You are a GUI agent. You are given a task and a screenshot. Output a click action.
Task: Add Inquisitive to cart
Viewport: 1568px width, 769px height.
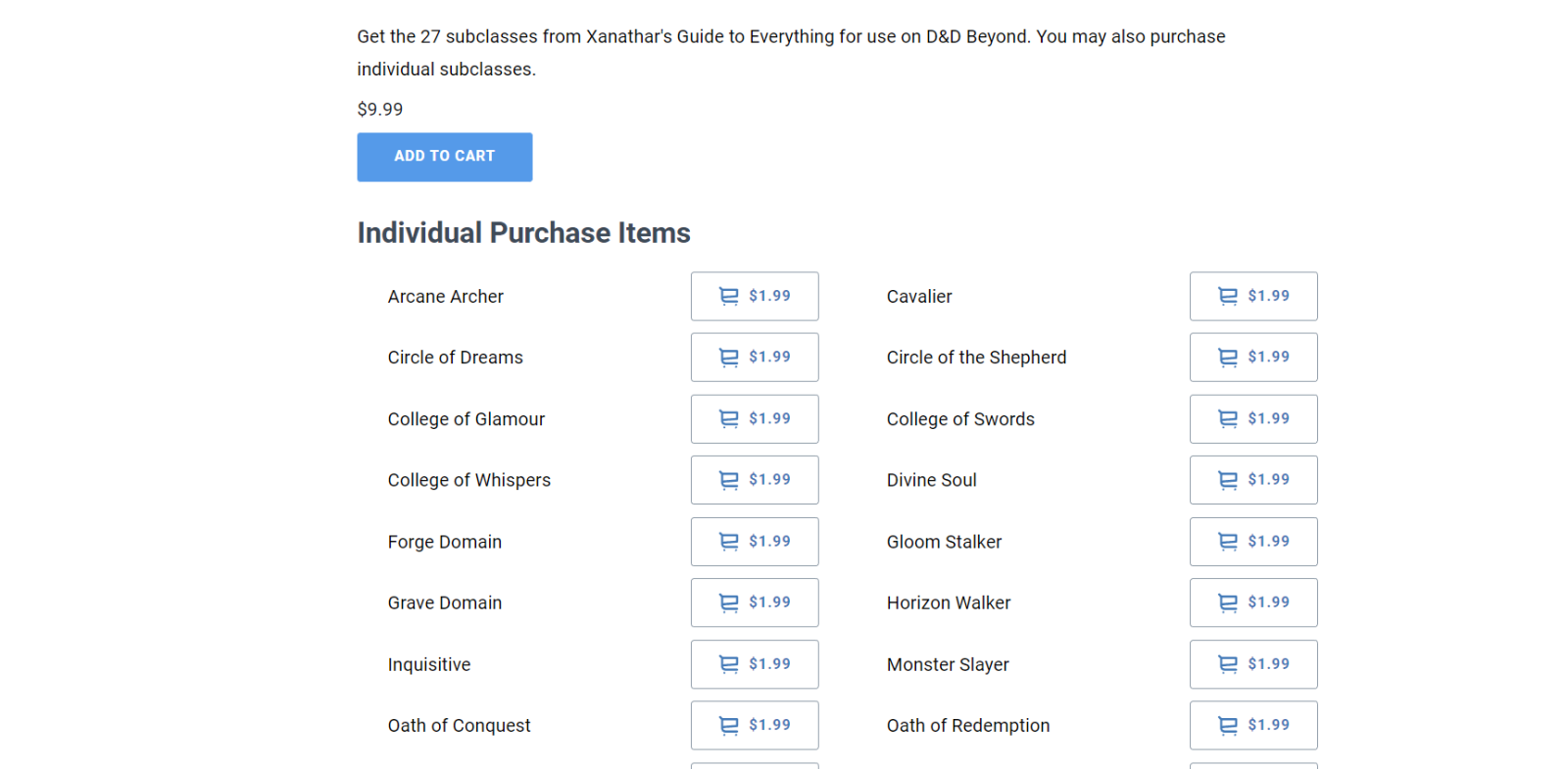tap(754, 664)
